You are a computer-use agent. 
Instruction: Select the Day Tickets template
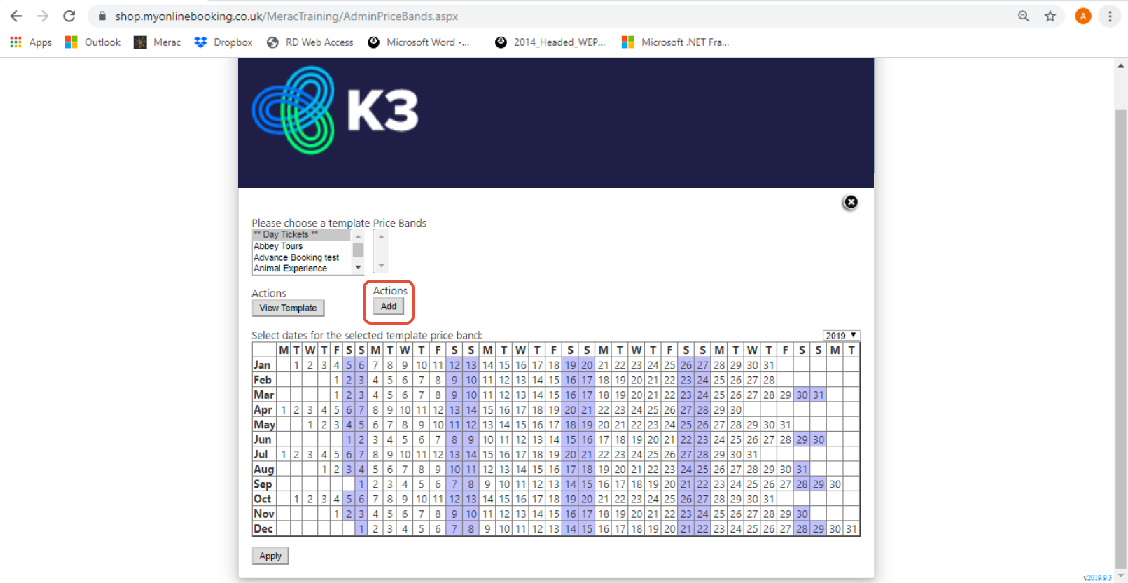(302, 235)
